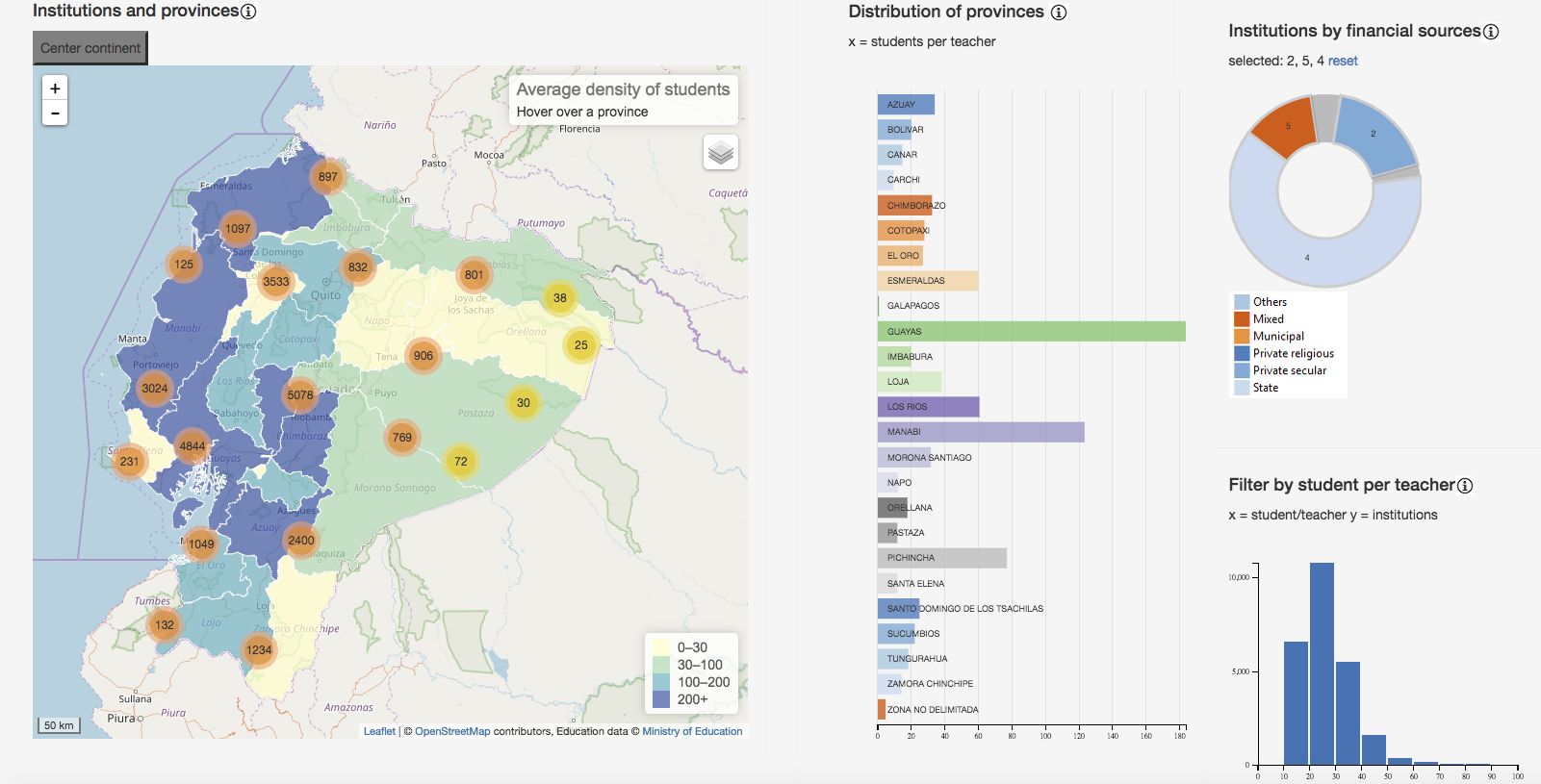
Task: Toggle the Mixed orange donut segment
Action: click(x=1285, y=128)
